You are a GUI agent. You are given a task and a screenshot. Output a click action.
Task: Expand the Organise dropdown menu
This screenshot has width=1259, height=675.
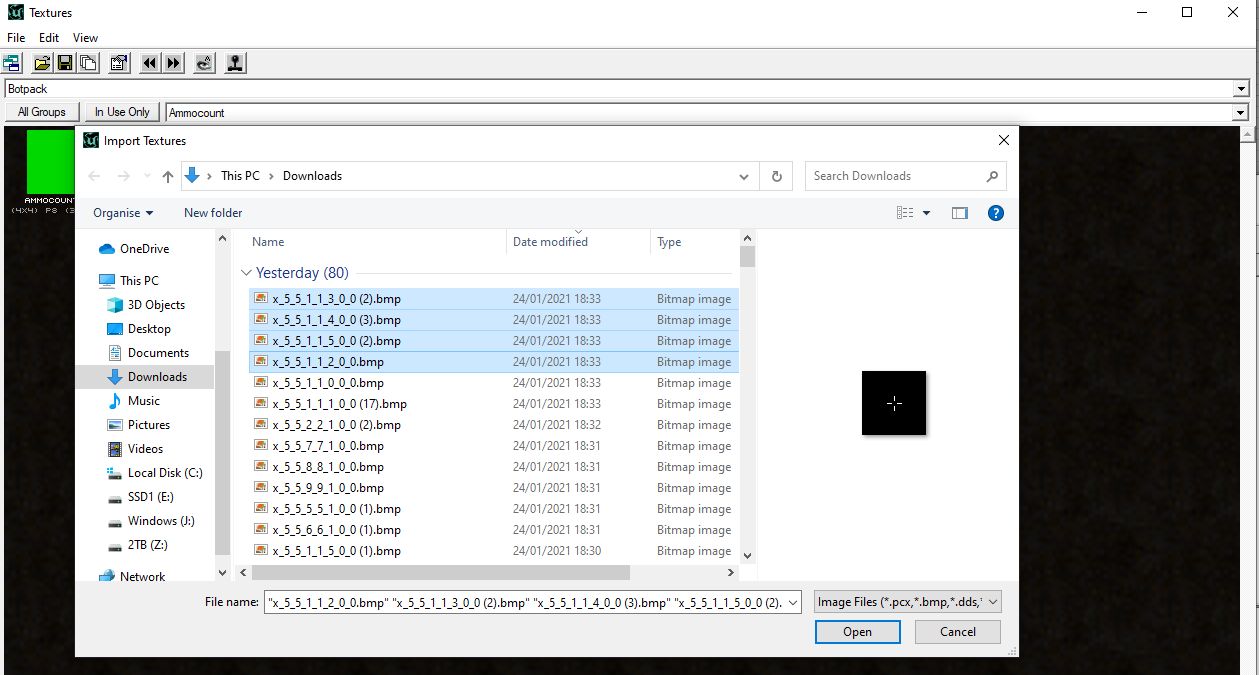pyautogui.click(x=123, y=213)
